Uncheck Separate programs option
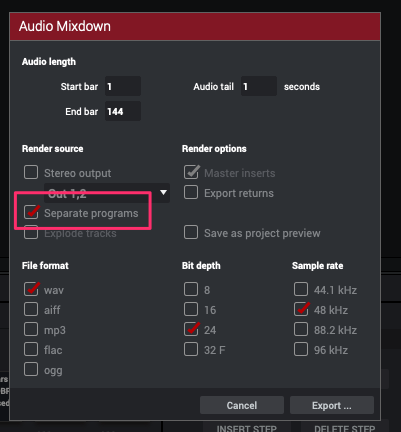Image resolution: width=401 pixels, height=432 pixels. [x=31, y=213]
